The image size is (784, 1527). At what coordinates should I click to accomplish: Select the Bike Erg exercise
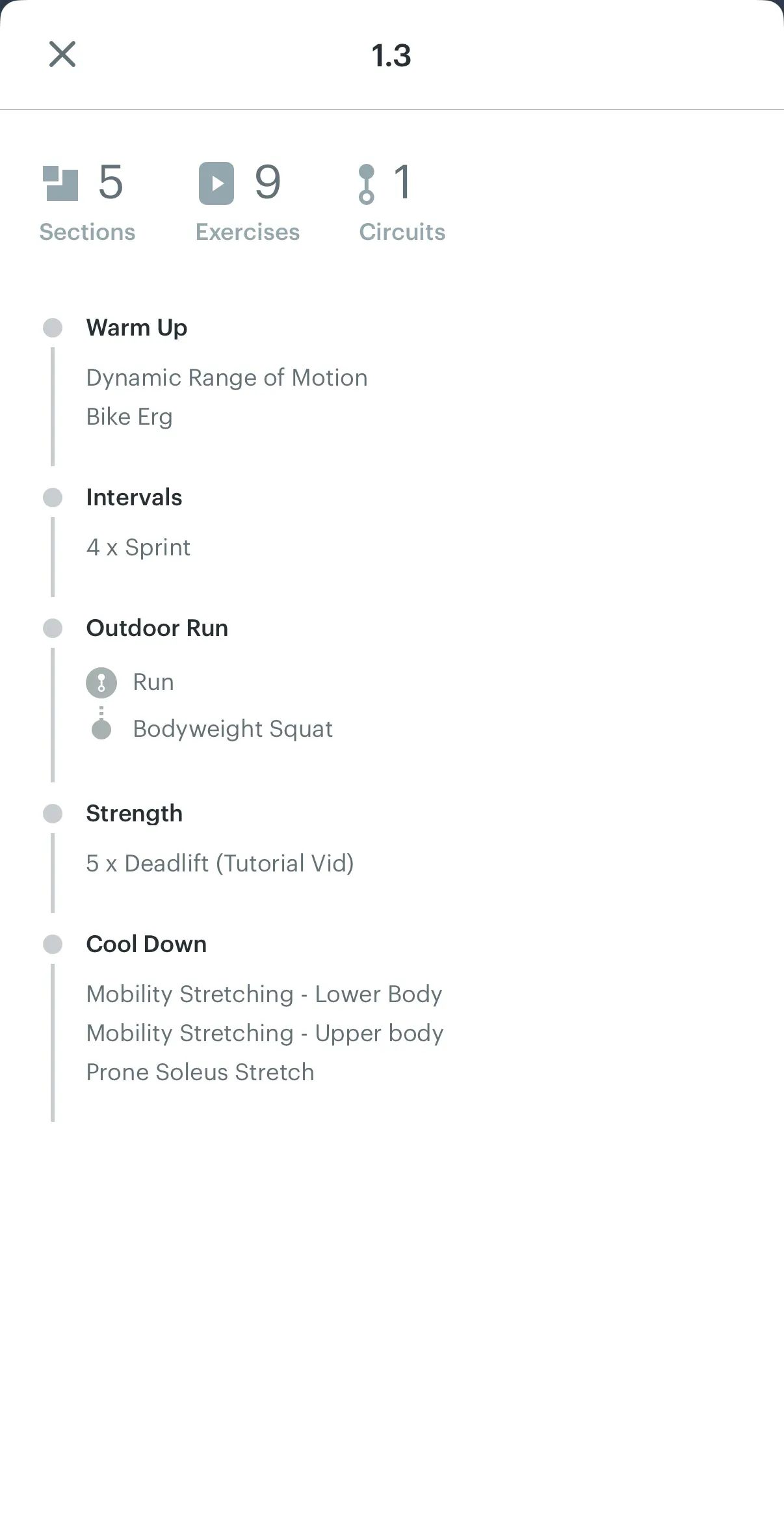click(x=129, y=417)
